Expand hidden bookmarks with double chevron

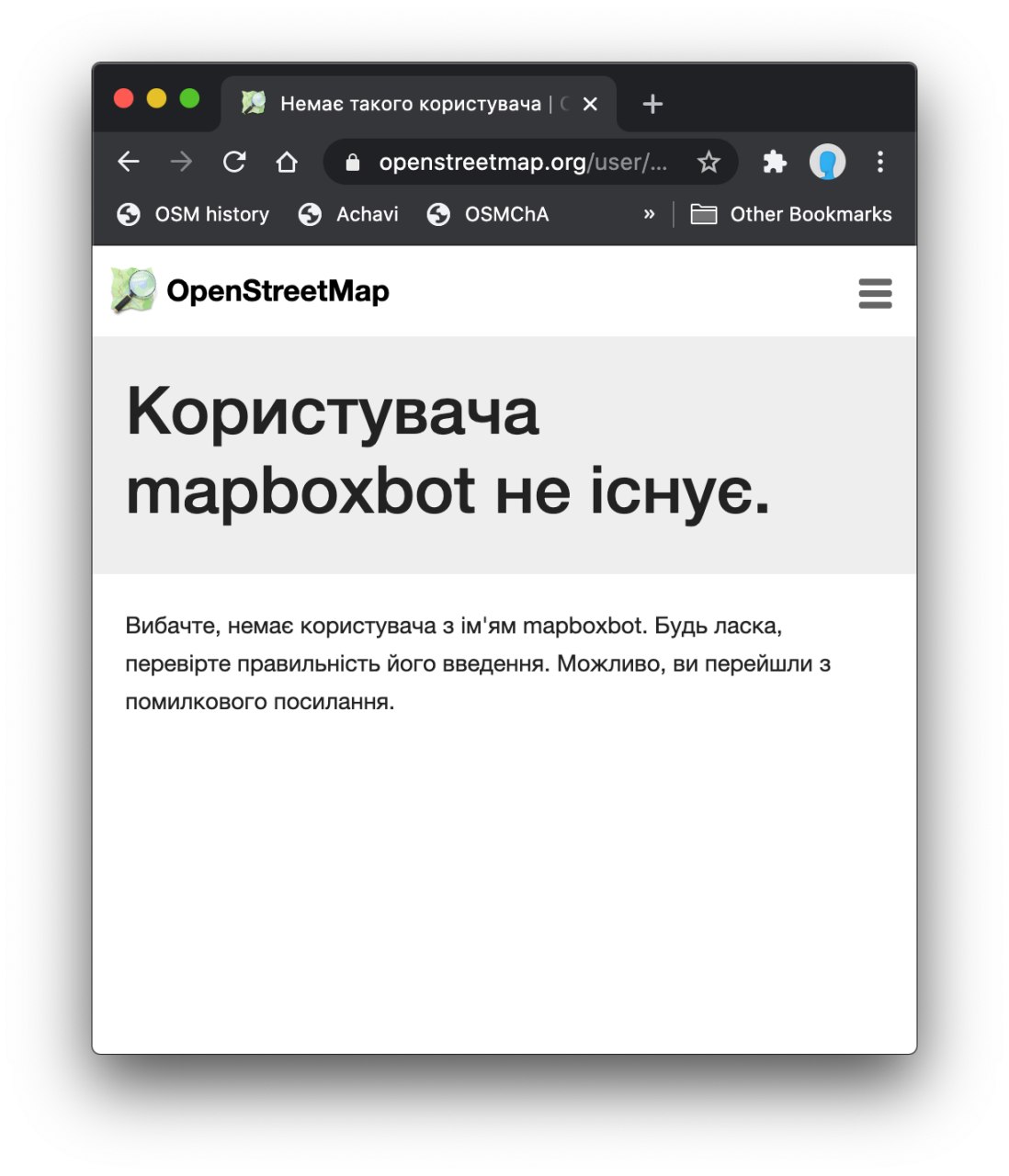pos(650,214)
